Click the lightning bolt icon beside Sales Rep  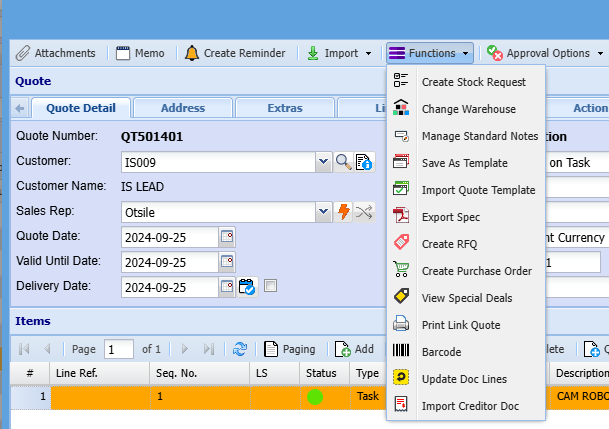point(343,211)
